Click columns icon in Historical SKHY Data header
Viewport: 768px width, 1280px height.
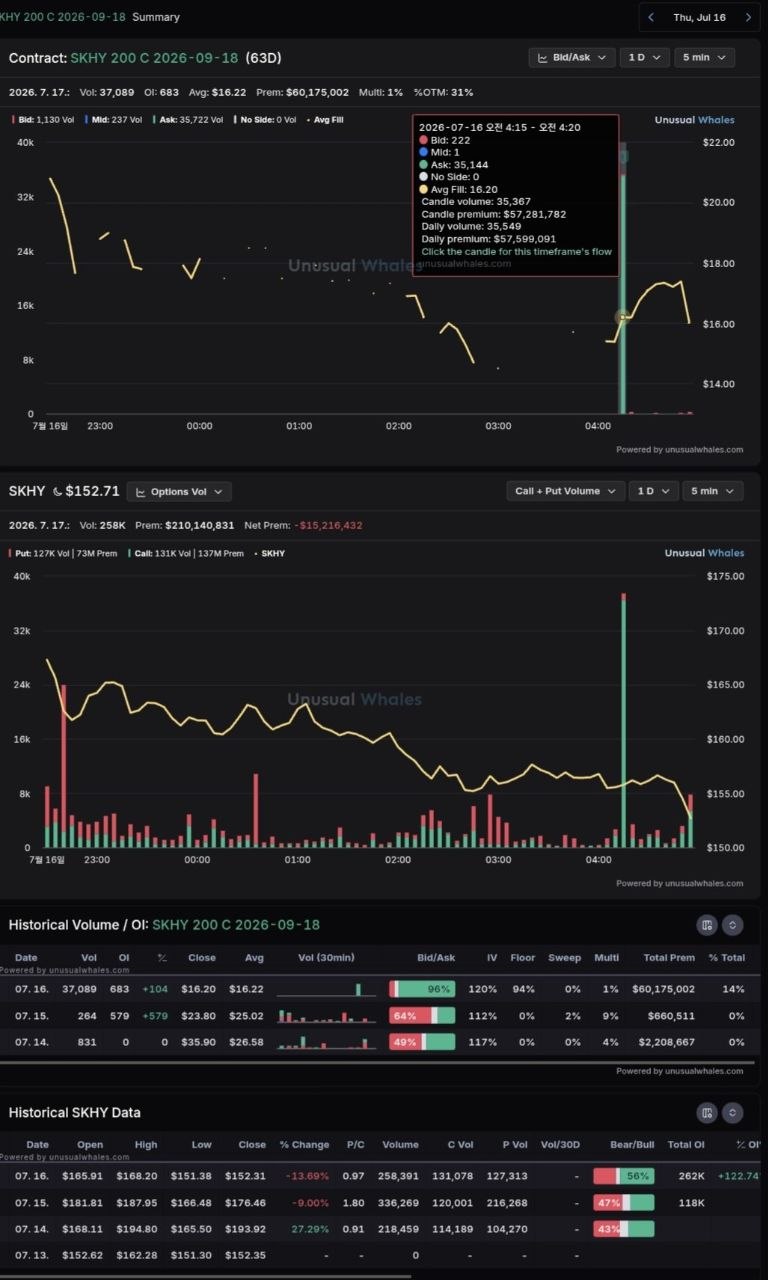(x=707, y=1112)
